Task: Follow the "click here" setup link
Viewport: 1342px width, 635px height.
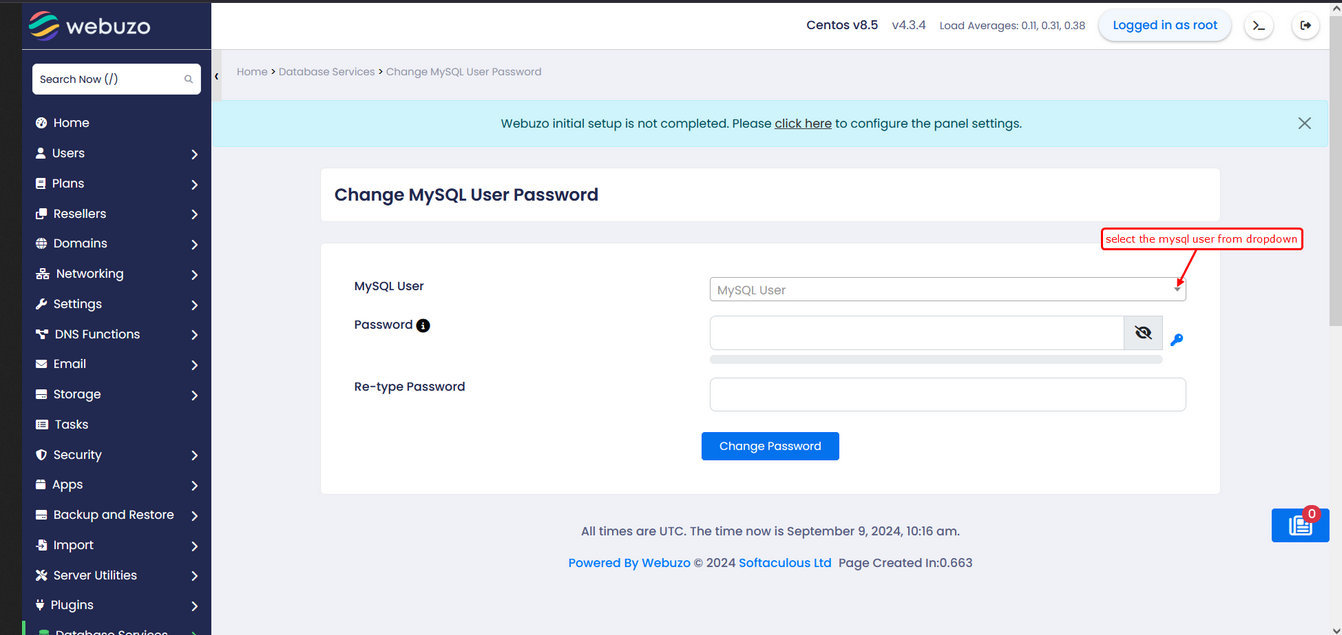Action: [803, 124]
